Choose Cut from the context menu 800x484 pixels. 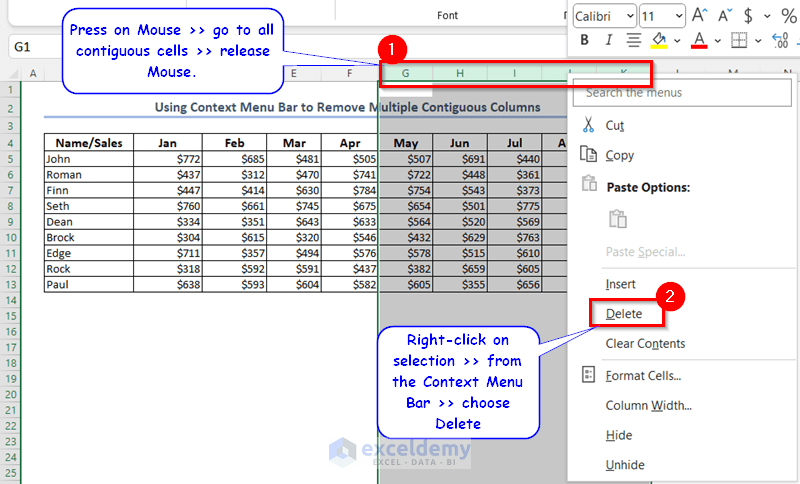614,125
